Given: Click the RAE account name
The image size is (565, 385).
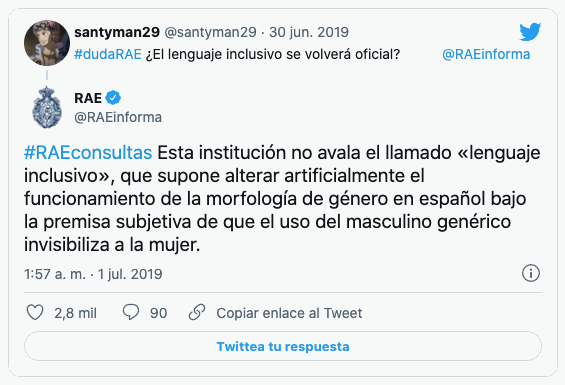Looking at the screenshot, I should pyautogui.click(x=88, y=98).
